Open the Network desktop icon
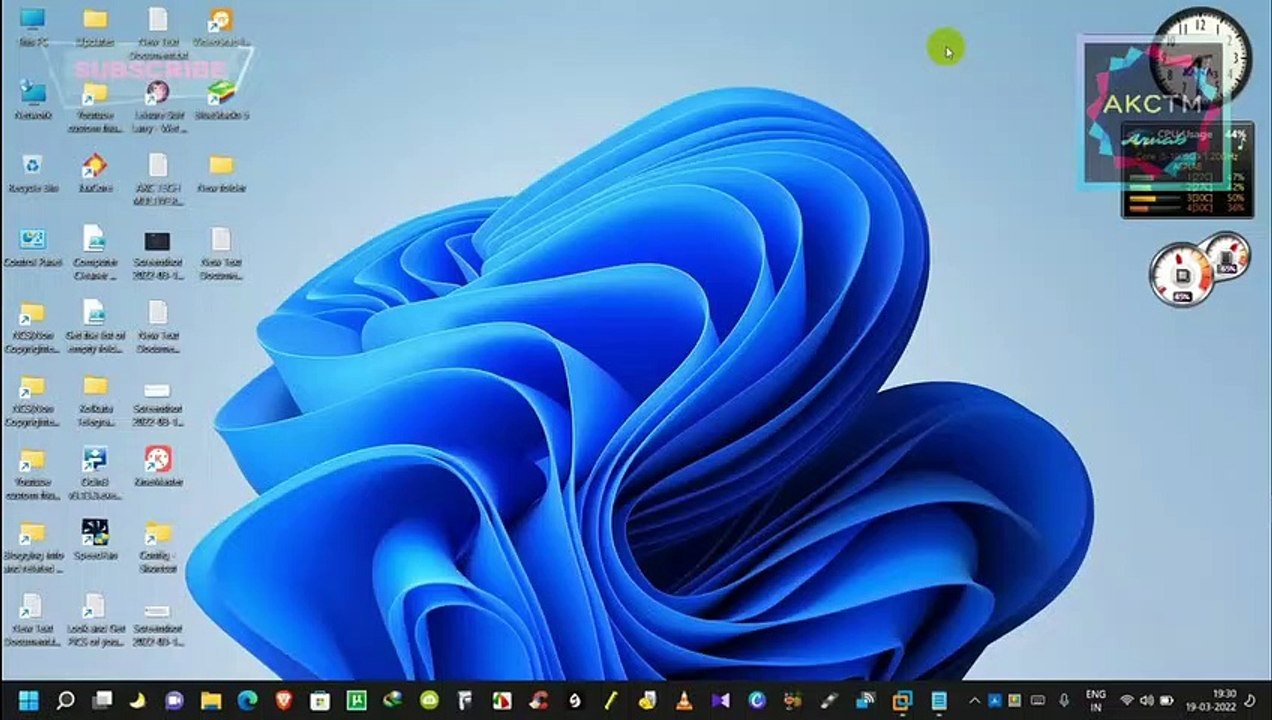The image size is (1272, 720). click(32, 99)
